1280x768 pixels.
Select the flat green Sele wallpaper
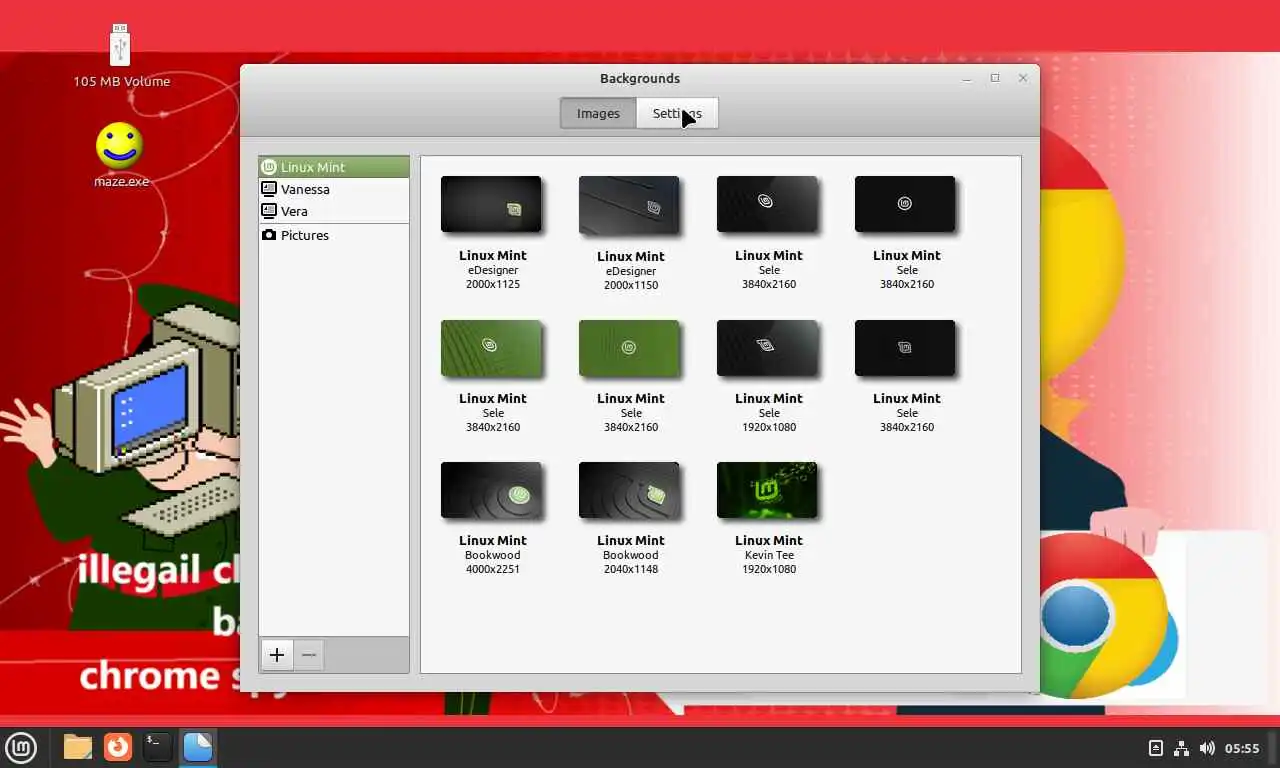629,348
